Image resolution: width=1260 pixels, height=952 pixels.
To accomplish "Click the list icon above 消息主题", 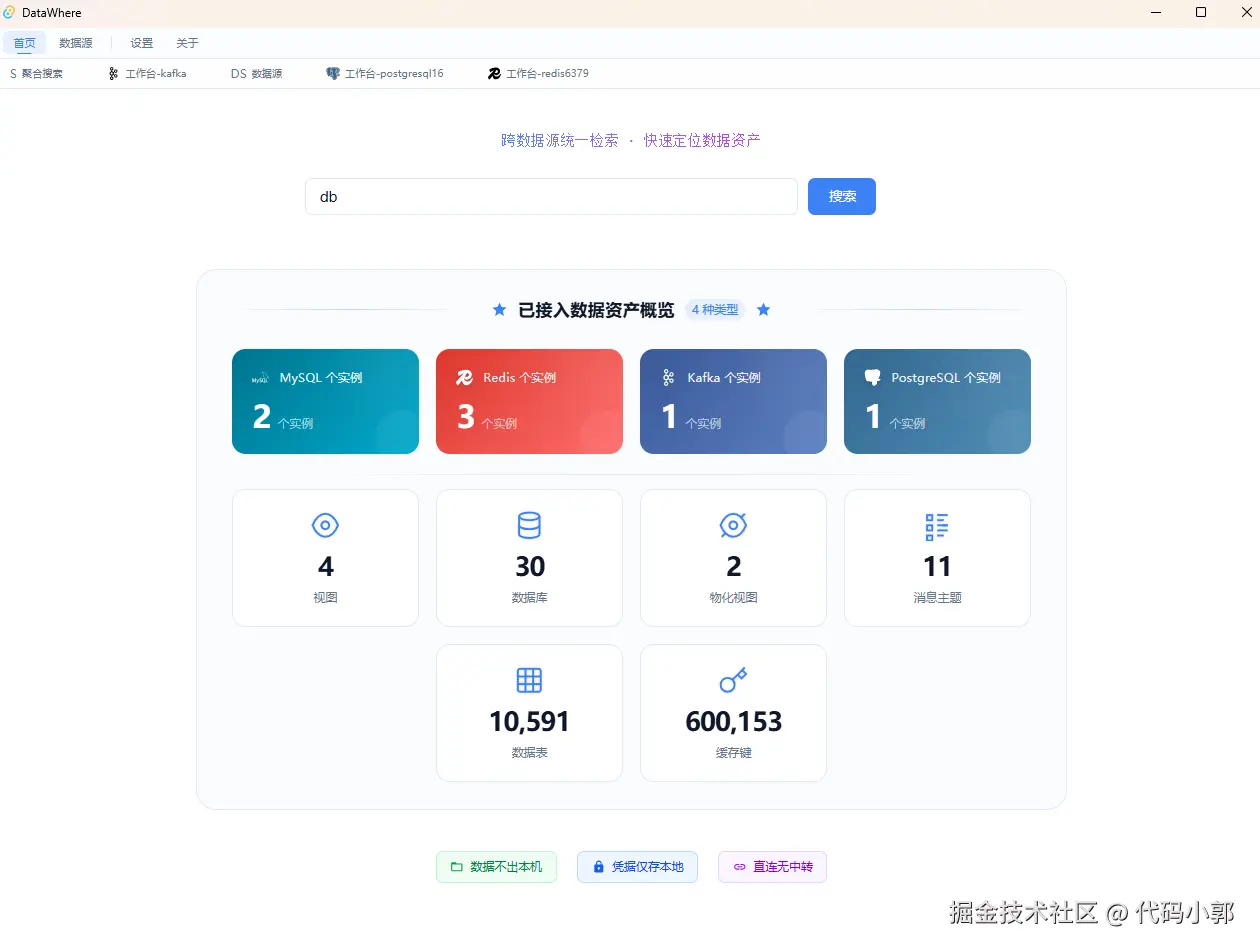I will pyautogui.click(x=937, y=526).
